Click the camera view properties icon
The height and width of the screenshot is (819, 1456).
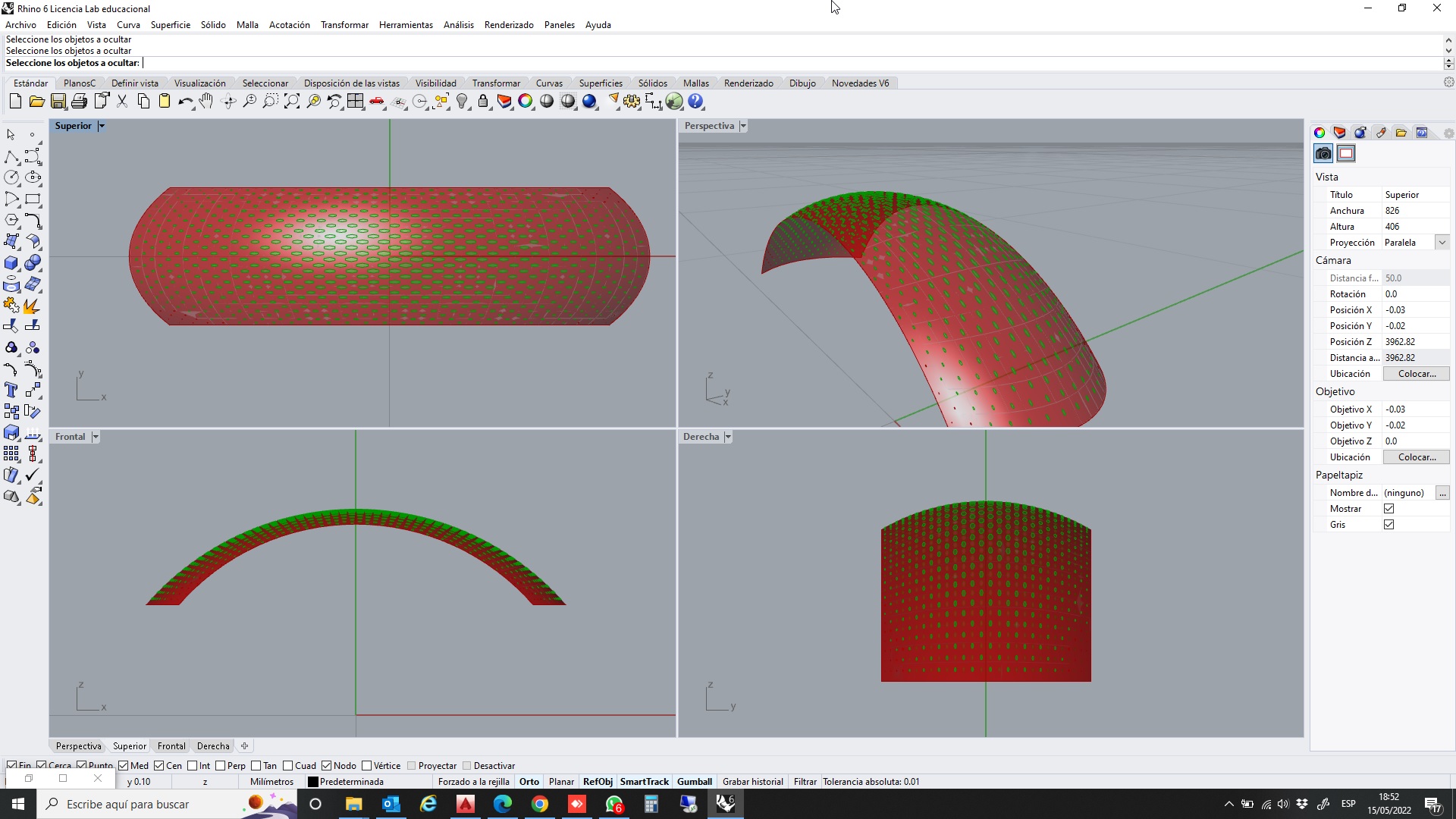(x=1323, y=154)
